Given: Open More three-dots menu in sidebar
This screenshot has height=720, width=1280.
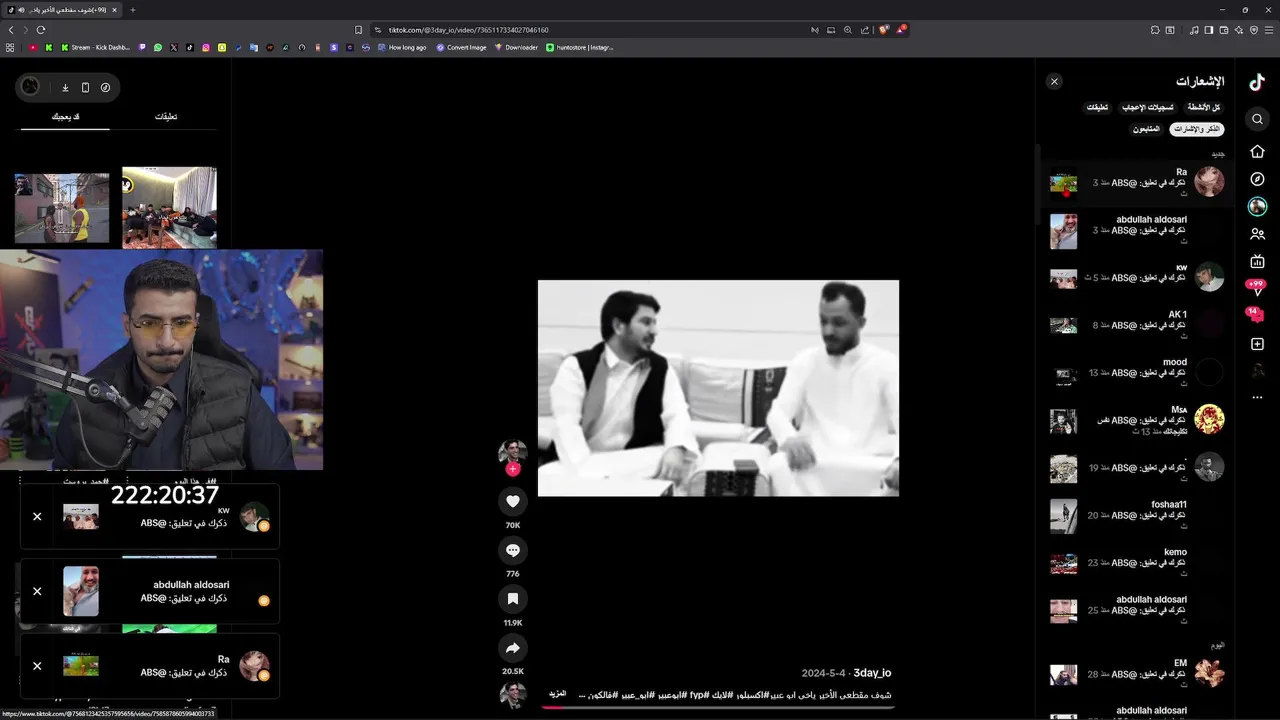Looking at the screenshot, I should tap(1257, 398).
